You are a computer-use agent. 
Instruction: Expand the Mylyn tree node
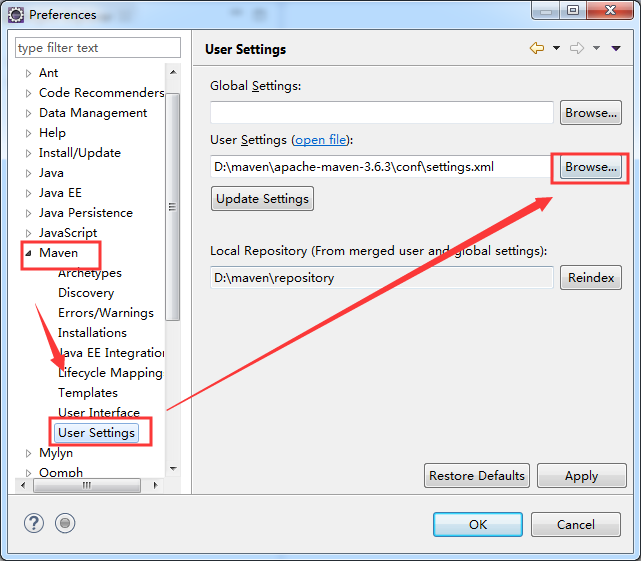(x=28, y=453)
